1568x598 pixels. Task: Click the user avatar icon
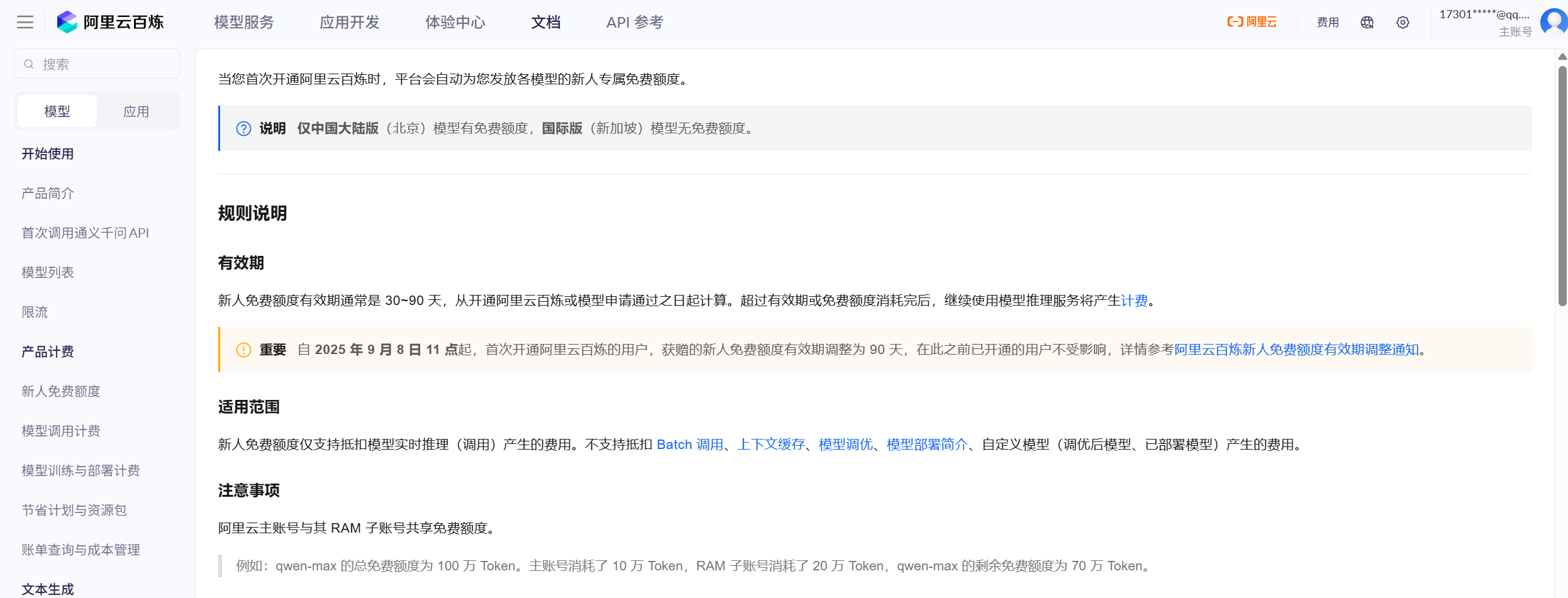pyautogui.click(x=1553, y=22)
